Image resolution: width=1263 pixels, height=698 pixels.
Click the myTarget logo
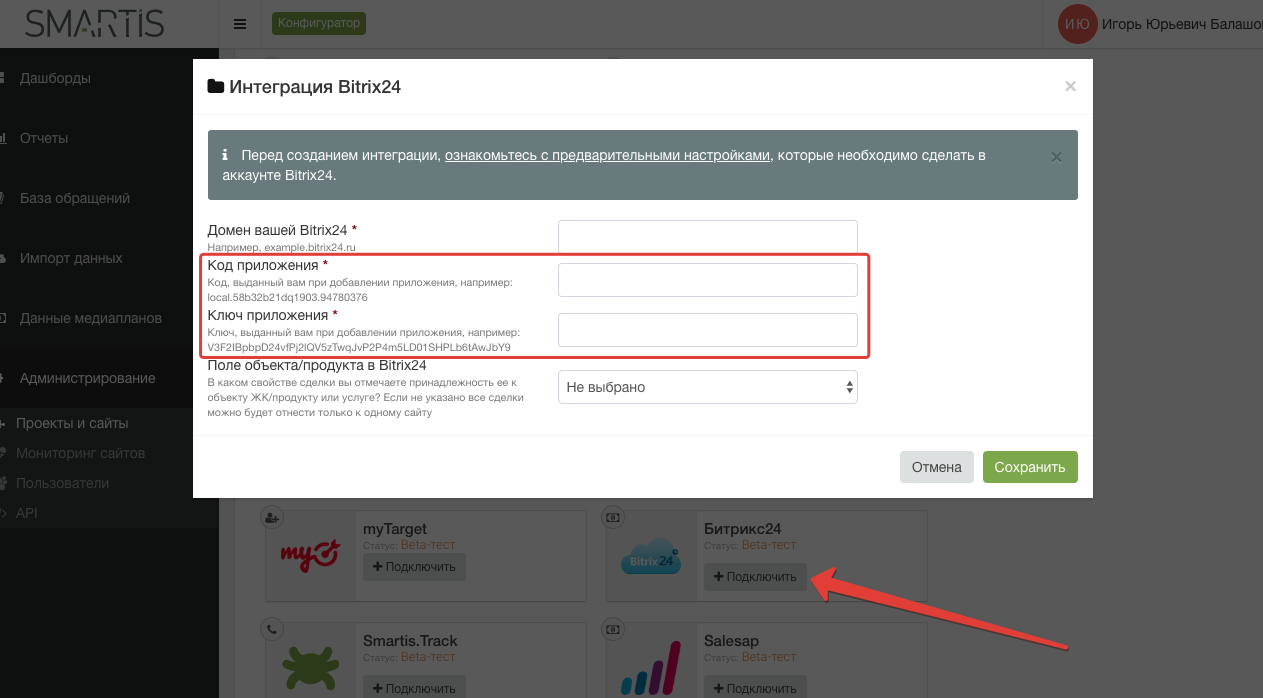tap(310, 552)
